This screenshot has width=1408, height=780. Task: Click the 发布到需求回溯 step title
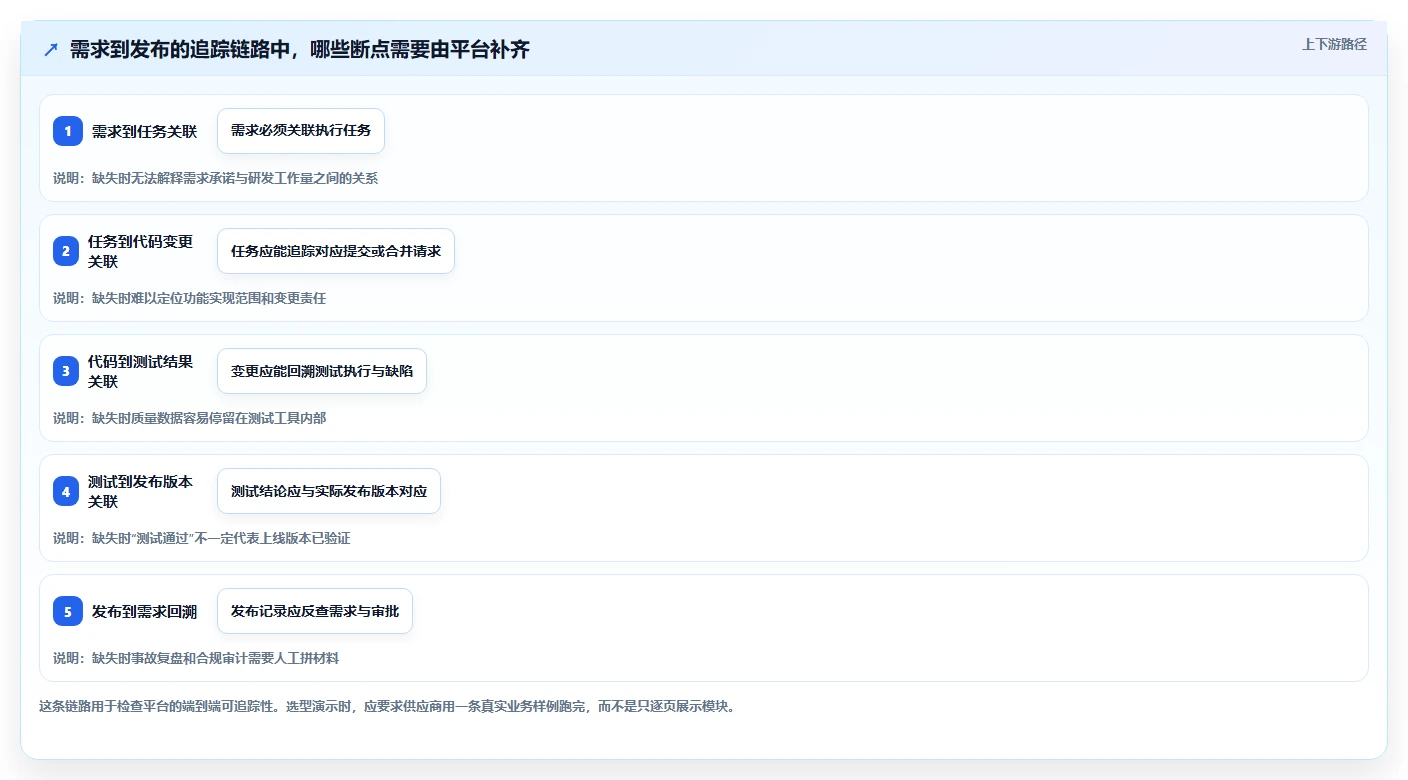click(145, 611)
